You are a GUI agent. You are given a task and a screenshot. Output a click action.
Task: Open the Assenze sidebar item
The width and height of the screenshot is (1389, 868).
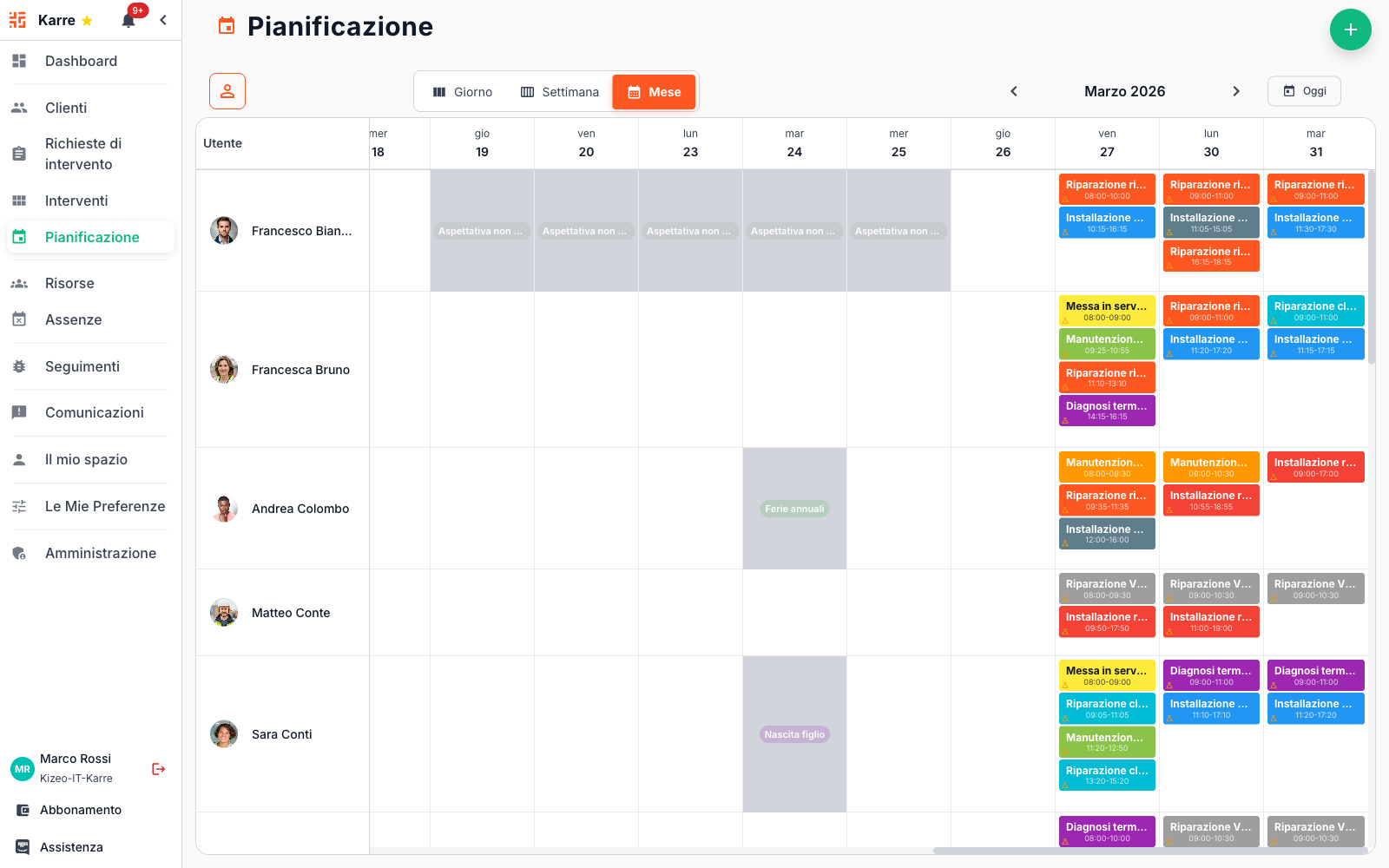click(73, 319)
